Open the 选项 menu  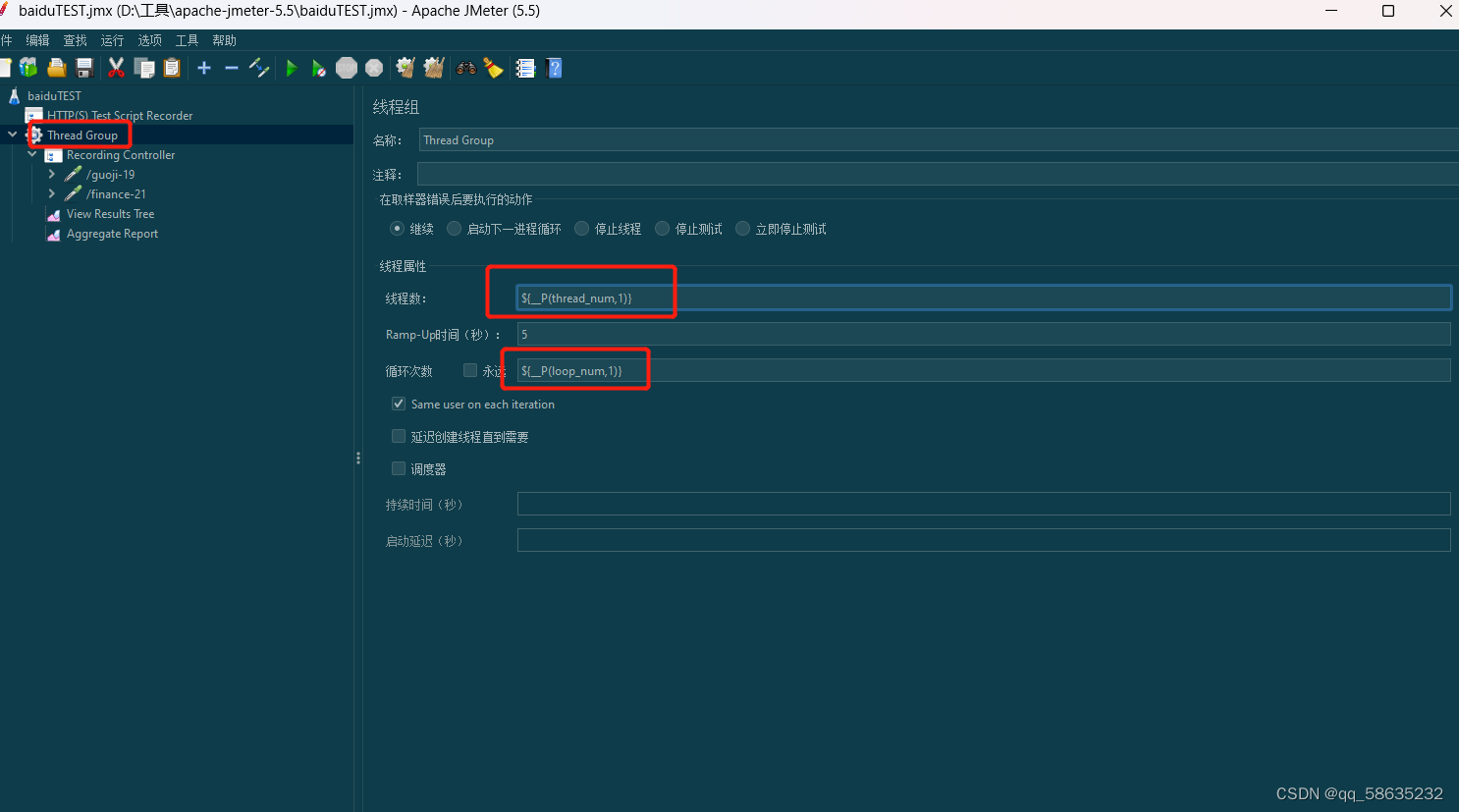149,40
